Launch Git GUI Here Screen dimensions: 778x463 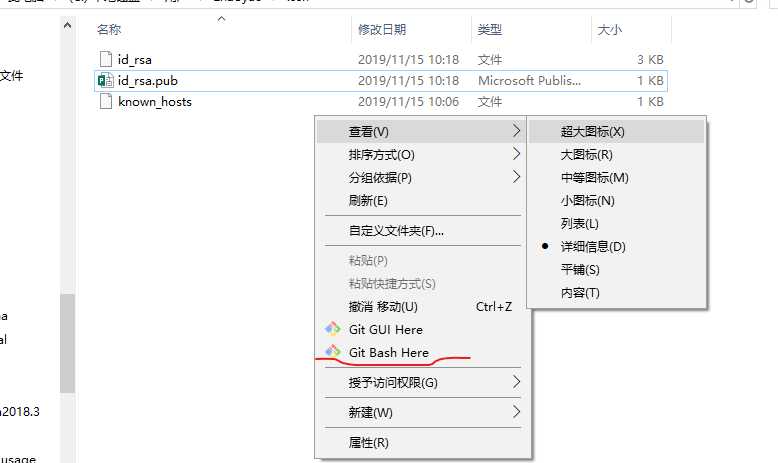(421, 329)
